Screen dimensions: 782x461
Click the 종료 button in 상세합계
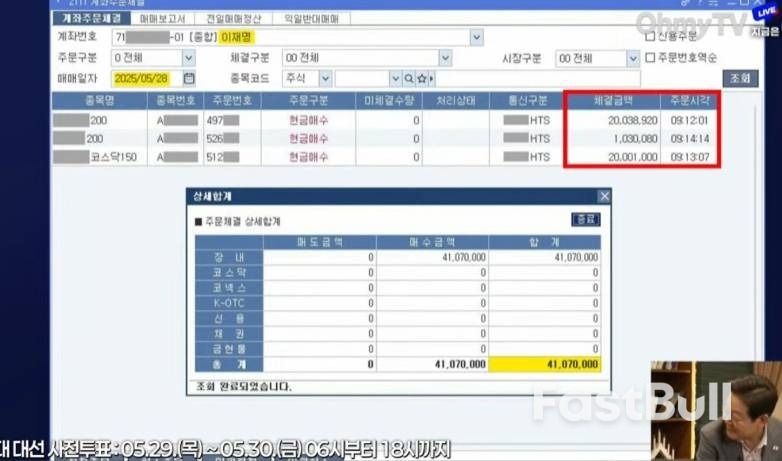coord(586,220)
